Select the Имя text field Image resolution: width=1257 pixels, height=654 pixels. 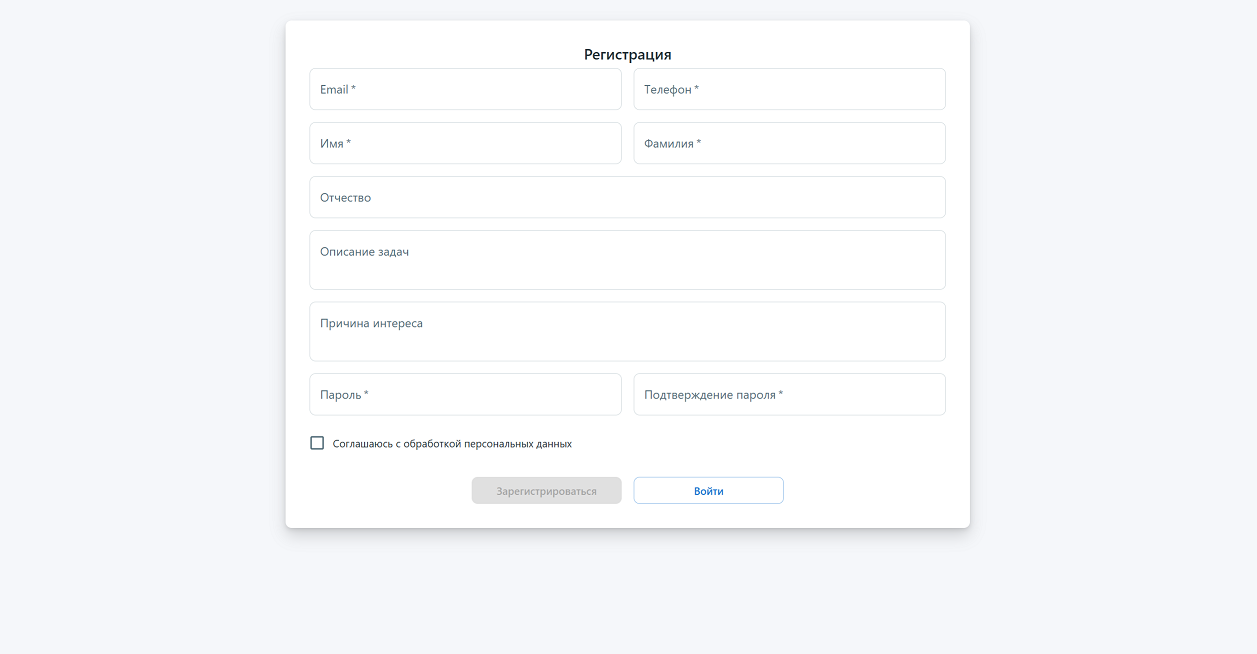[465, 143]
